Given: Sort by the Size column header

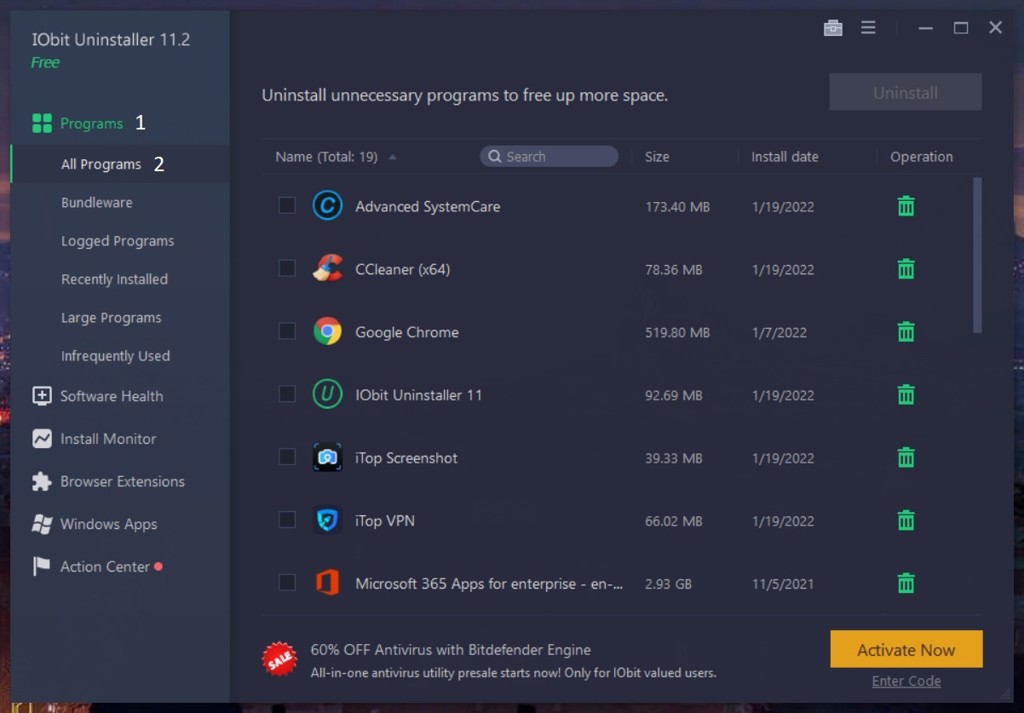Looking at the screenshot, I should 657,157.
